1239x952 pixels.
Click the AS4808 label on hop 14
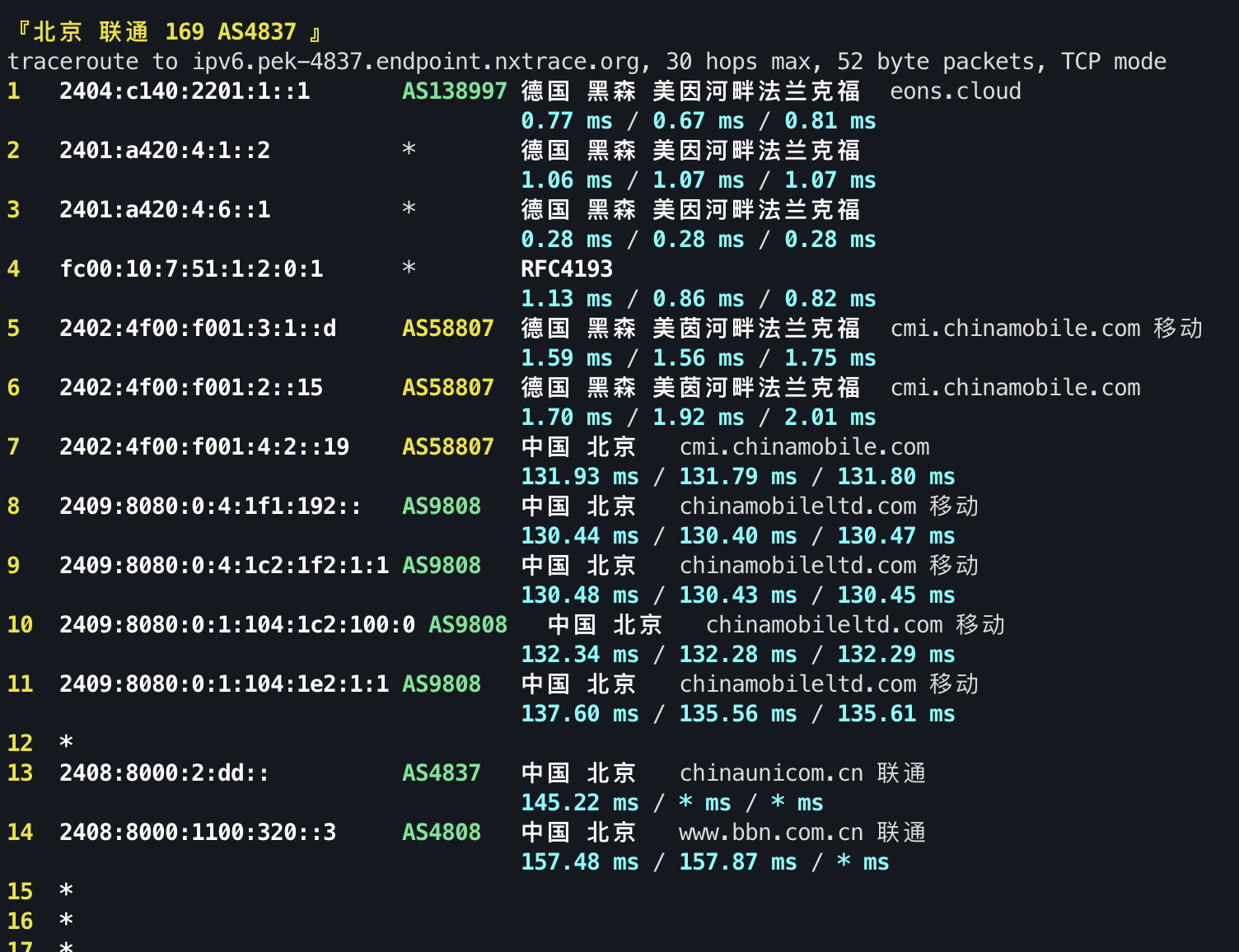pos(442,832)
